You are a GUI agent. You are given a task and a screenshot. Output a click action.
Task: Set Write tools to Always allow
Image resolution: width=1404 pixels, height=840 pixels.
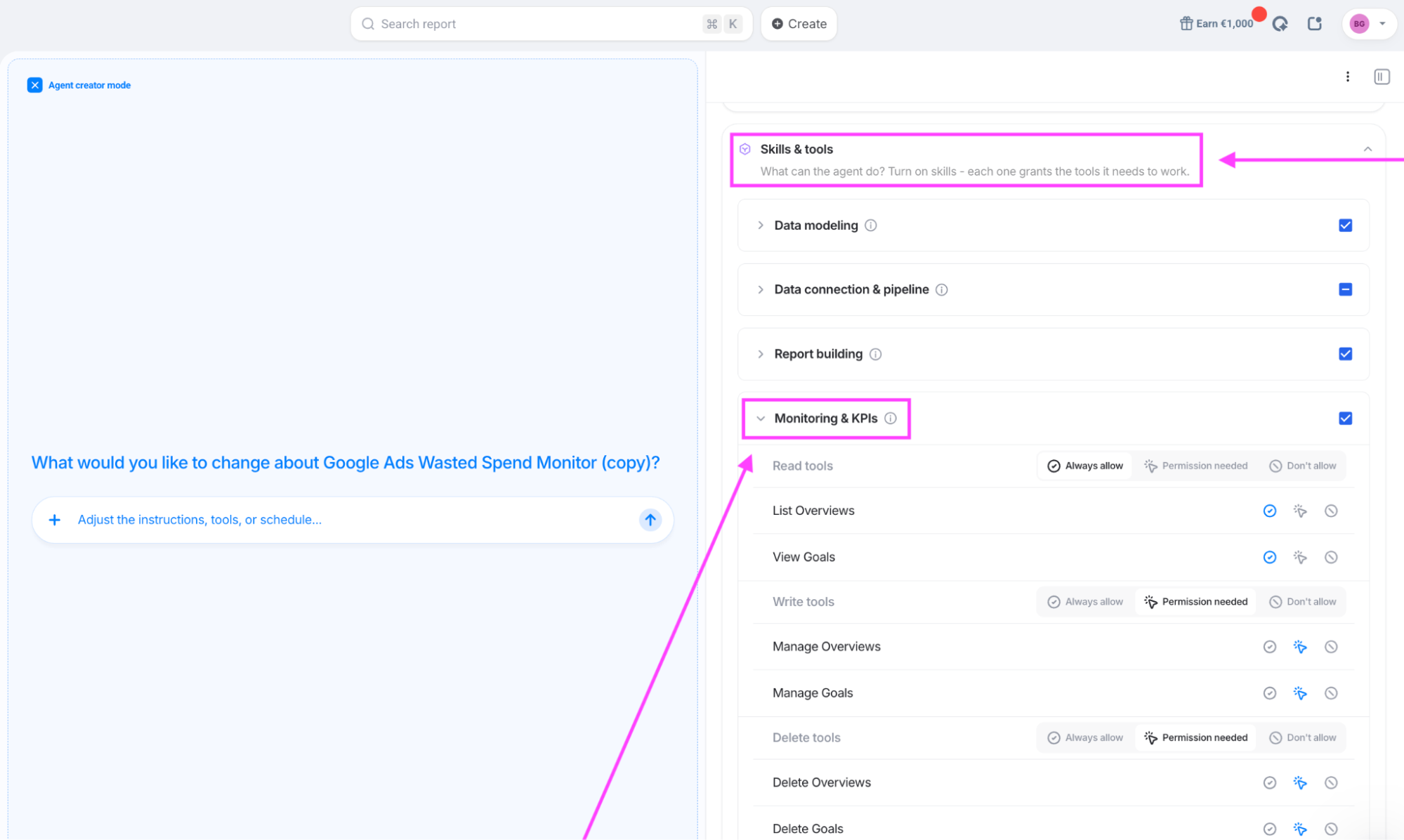point(1085,602)
